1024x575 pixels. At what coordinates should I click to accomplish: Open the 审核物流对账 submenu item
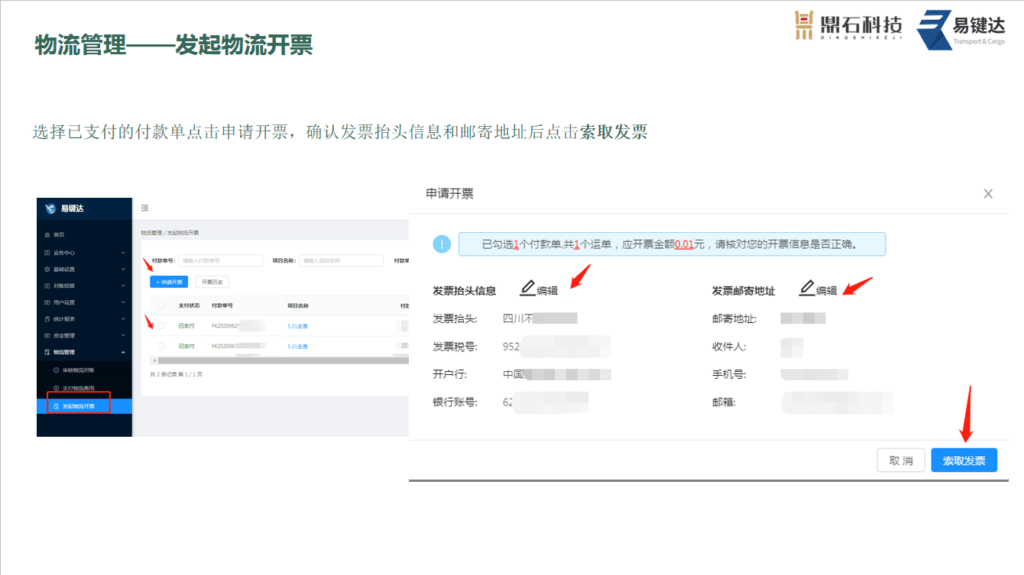84,370
